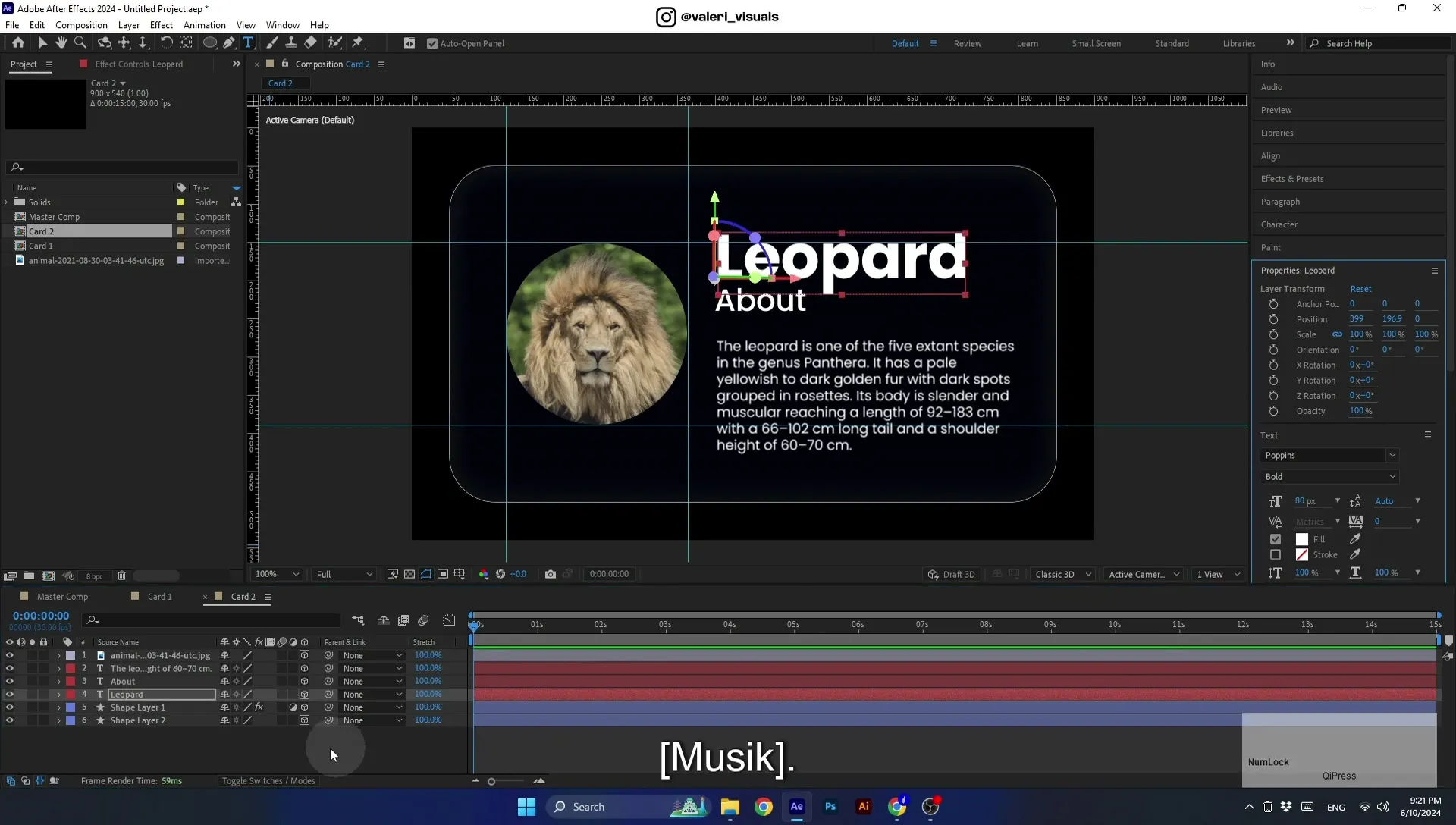Switch to the Master Comp timeline tab

[62, 597]
